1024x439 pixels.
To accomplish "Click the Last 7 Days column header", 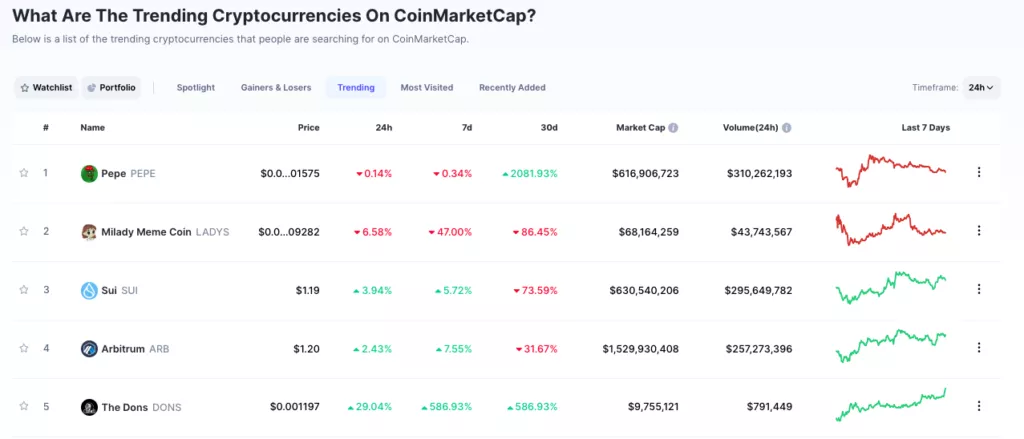I will tap(925, 128).
